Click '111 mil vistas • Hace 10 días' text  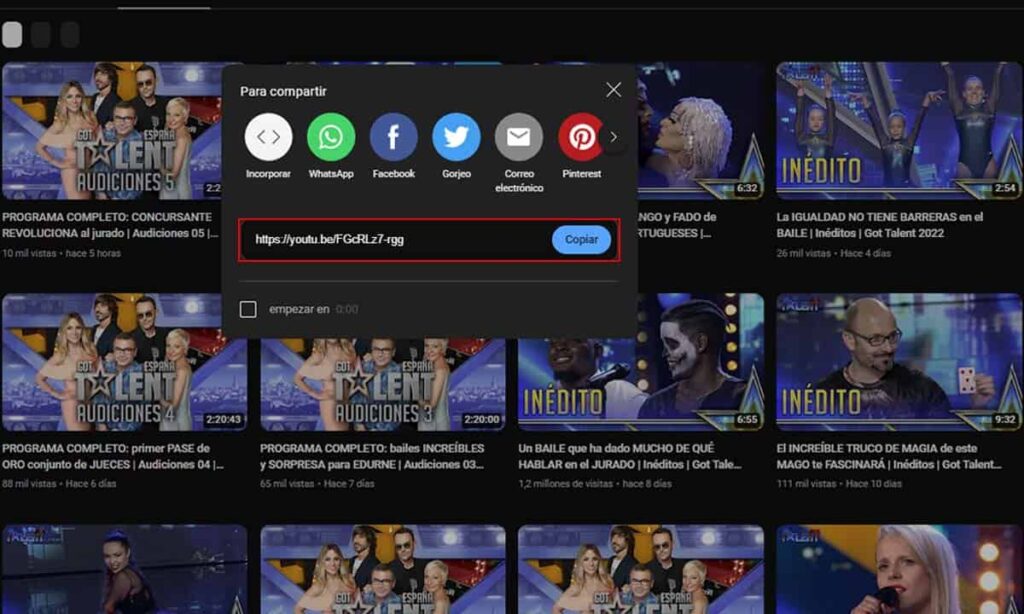pyautogui.click(x=839, y=484)
